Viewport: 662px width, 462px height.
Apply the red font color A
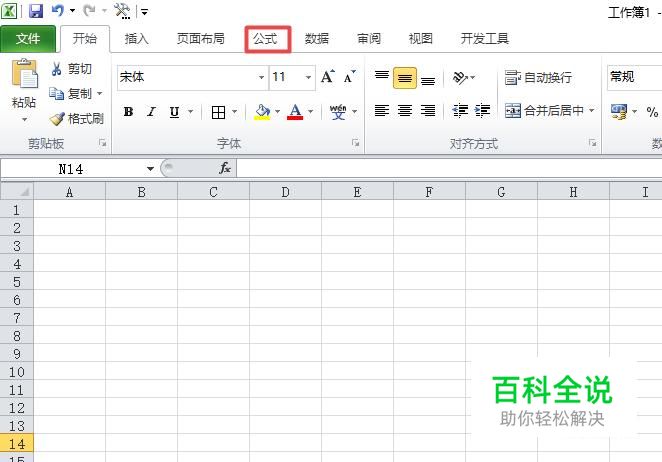coord(295,112)
